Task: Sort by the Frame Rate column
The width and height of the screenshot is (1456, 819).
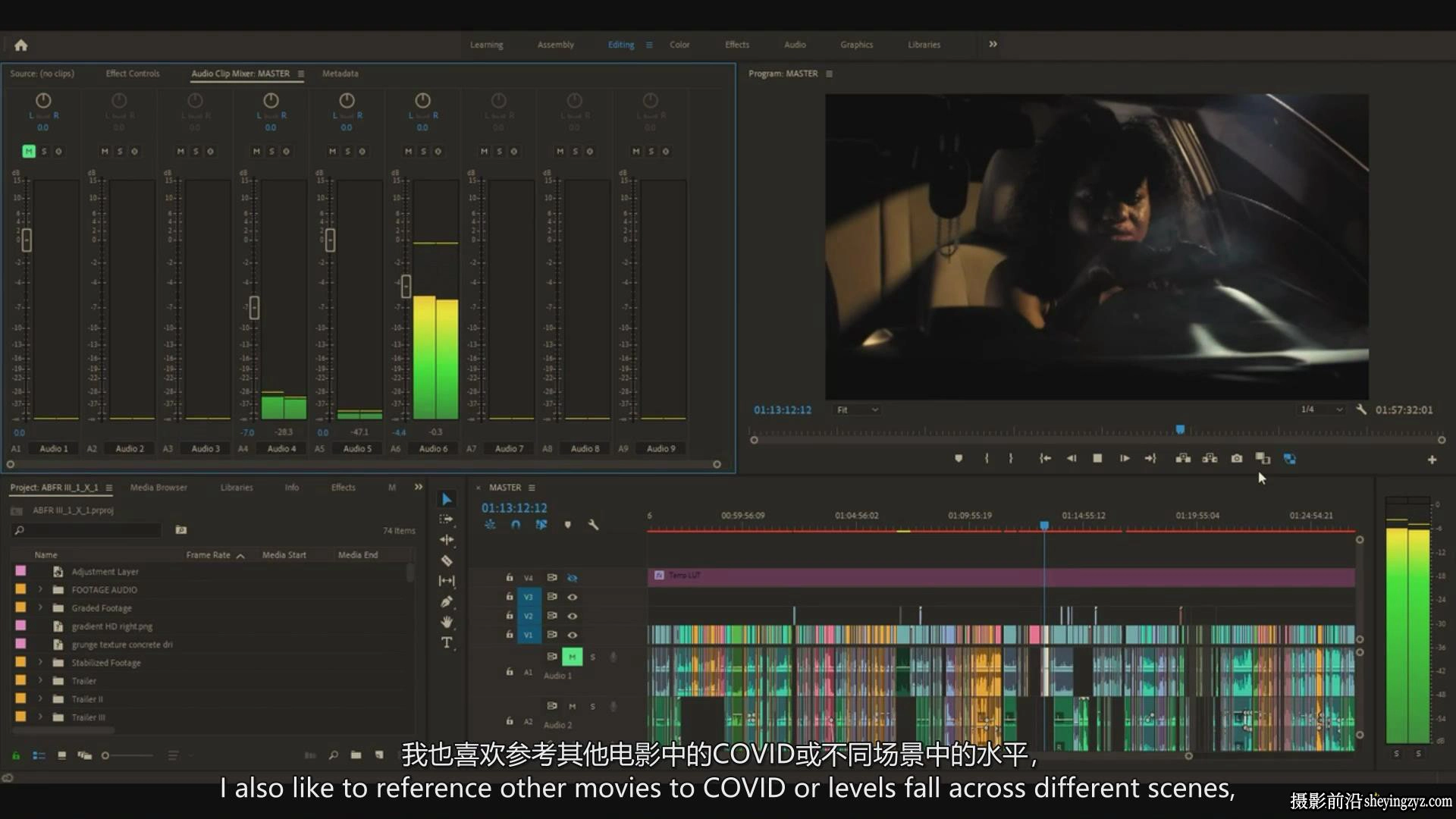Action: 209,555
